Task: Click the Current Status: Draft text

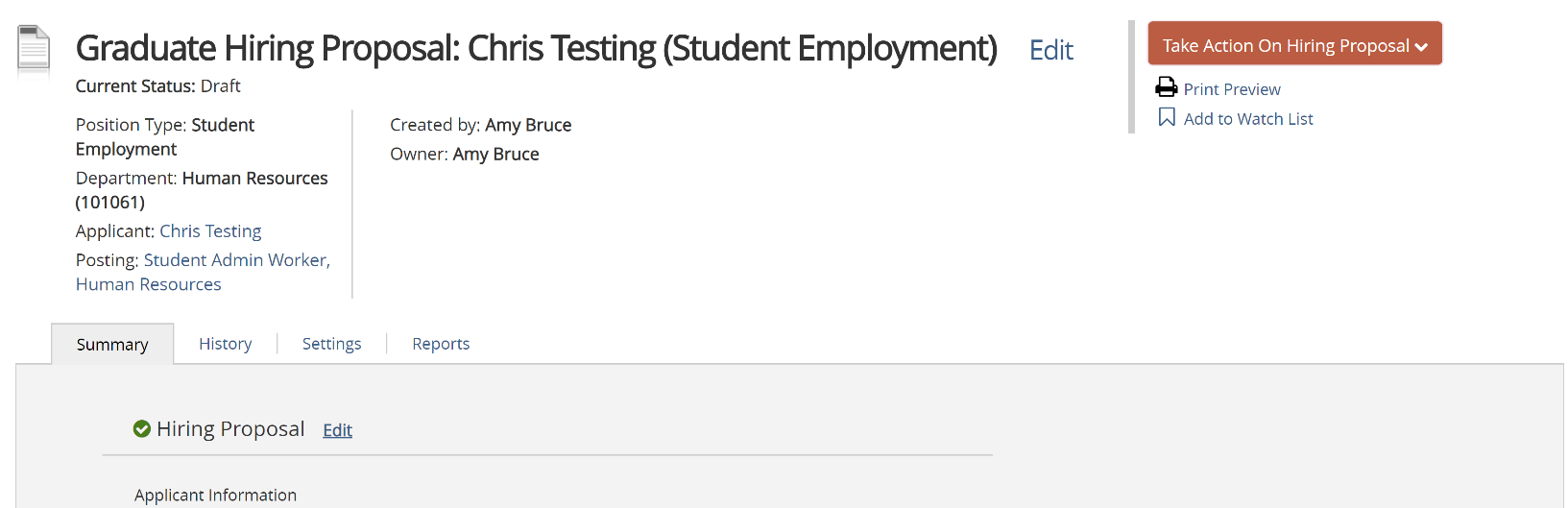Action: point(157,86)
